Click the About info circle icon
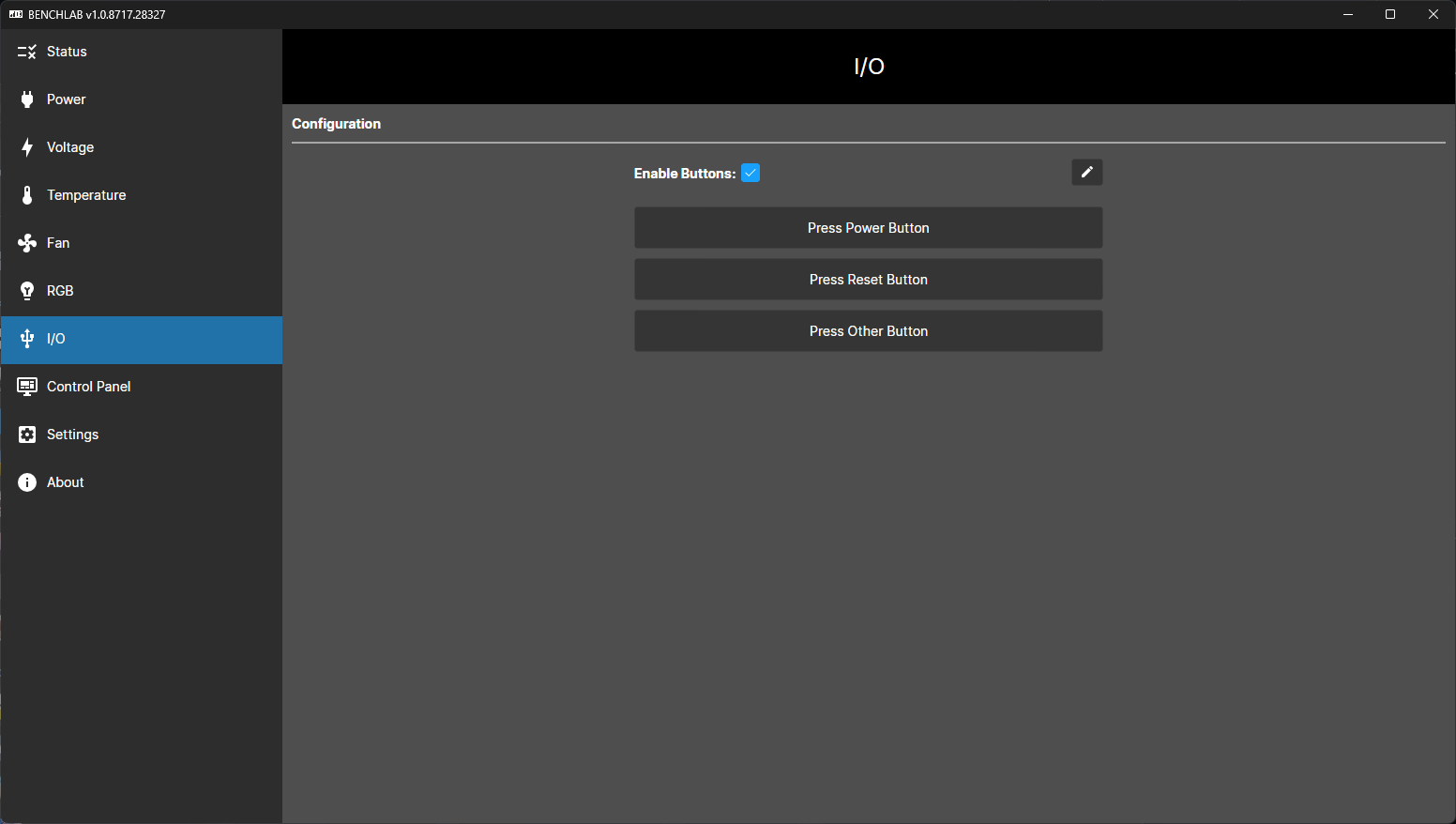This screenshot has height=824, width=1456. coord(27,482)
